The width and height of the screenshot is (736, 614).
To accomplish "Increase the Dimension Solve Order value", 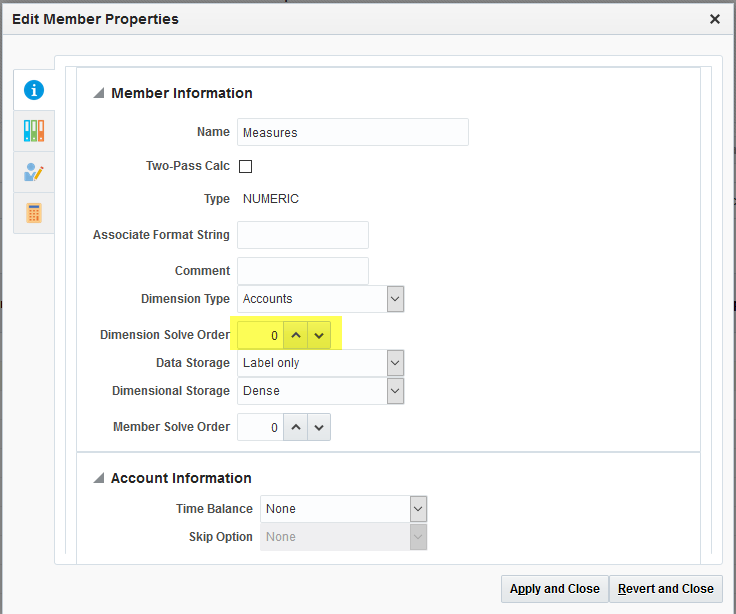I will pyautogui.click(x=296, y=335).
